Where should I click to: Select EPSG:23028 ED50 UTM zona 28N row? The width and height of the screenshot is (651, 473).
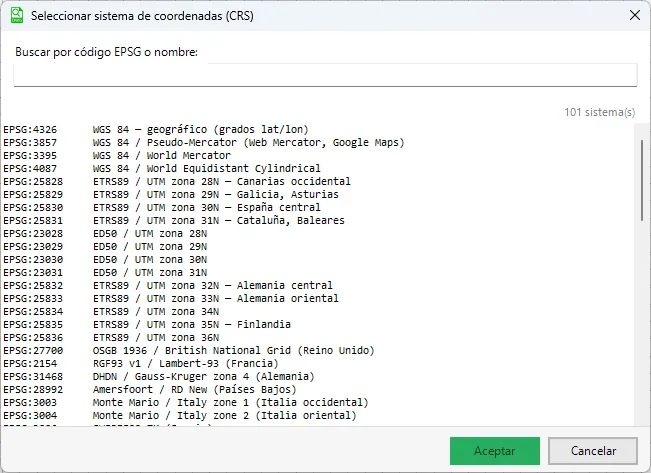pyautogui.click(x=318, y=233)
